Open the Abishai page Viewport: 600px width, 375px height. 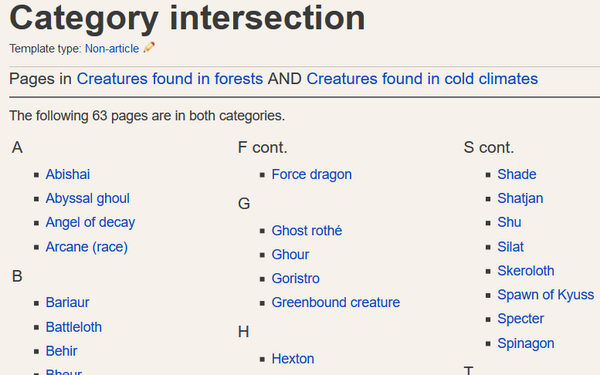click(x=68, y=174)
